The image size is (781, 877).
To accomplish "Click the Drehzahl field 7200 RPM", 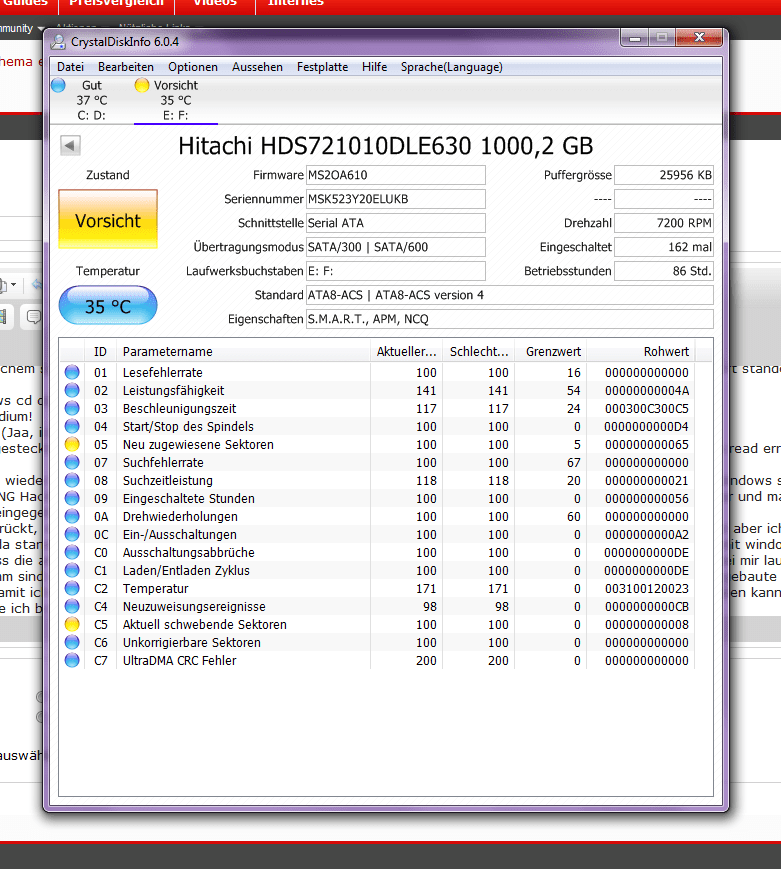I will click(664, 223).
